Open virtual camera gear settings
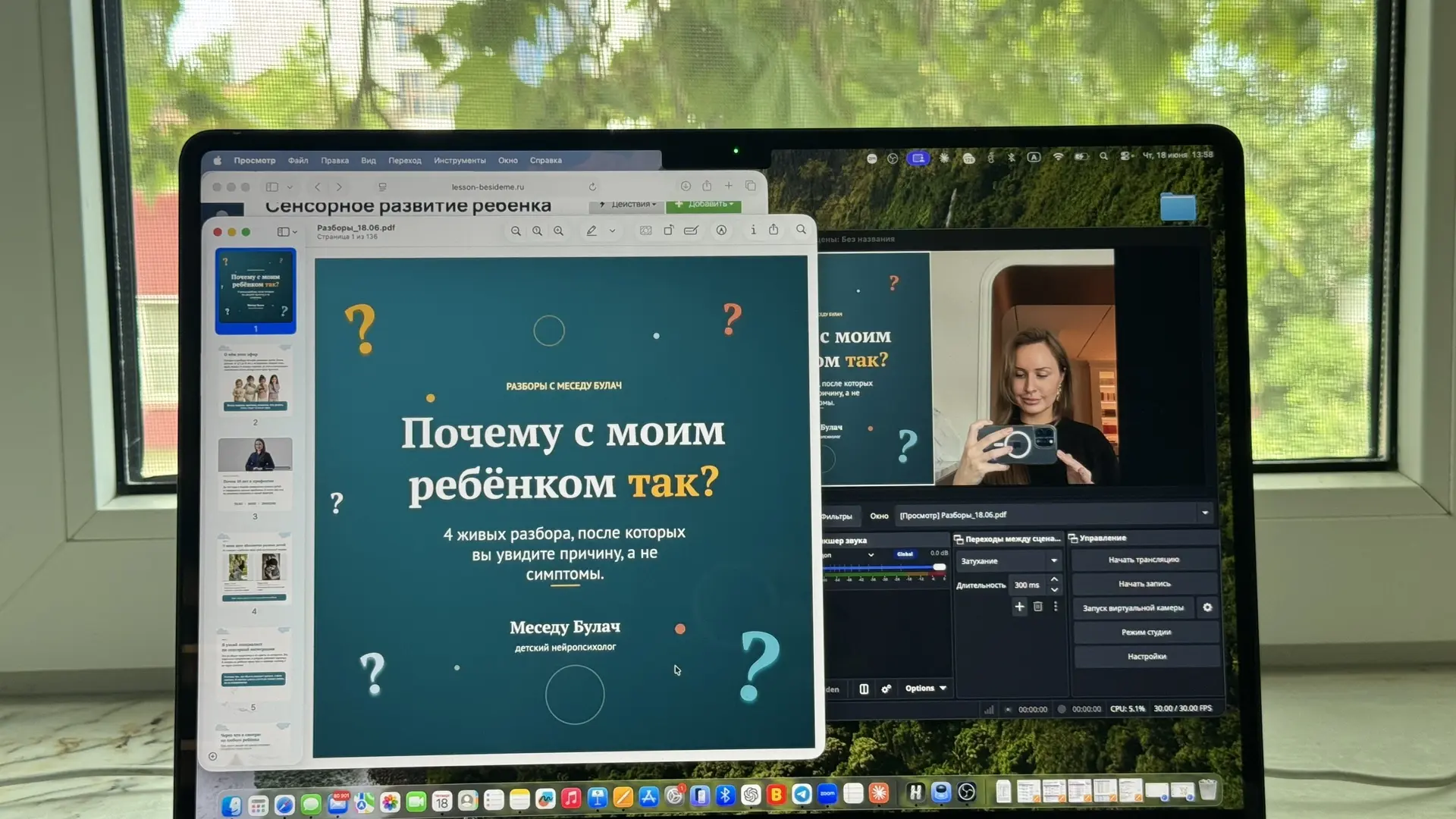Viewport: 1456px width, 819px height. 1207,607
